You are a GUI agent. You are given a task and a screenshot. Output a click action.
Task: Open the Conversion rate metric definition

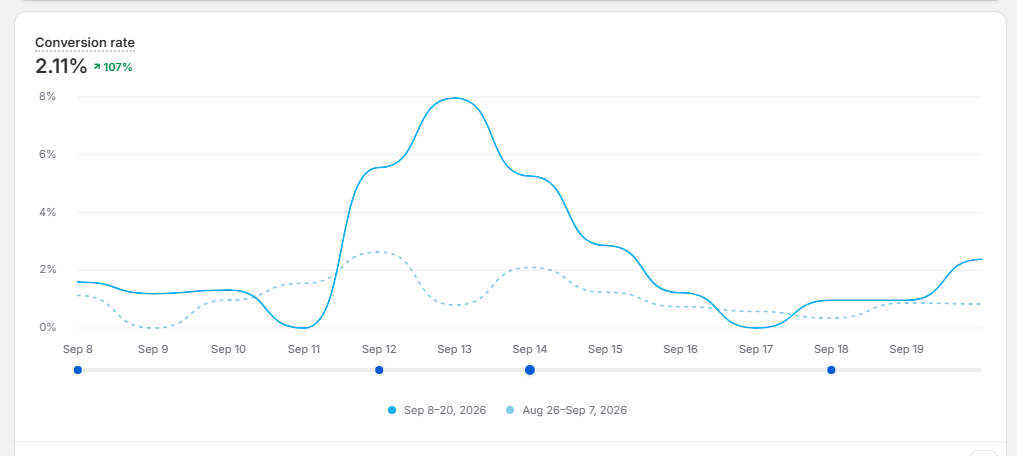85,43
